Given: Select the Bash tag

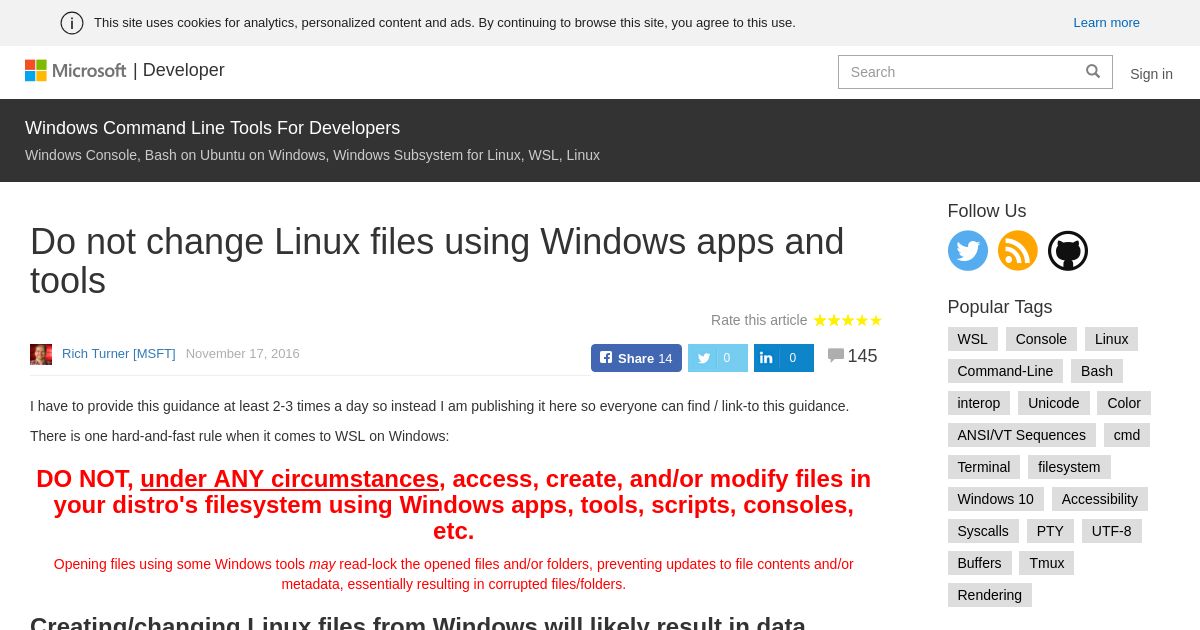Looking at the screenshot, I should pyautogui.click(x=1097, y=371).
